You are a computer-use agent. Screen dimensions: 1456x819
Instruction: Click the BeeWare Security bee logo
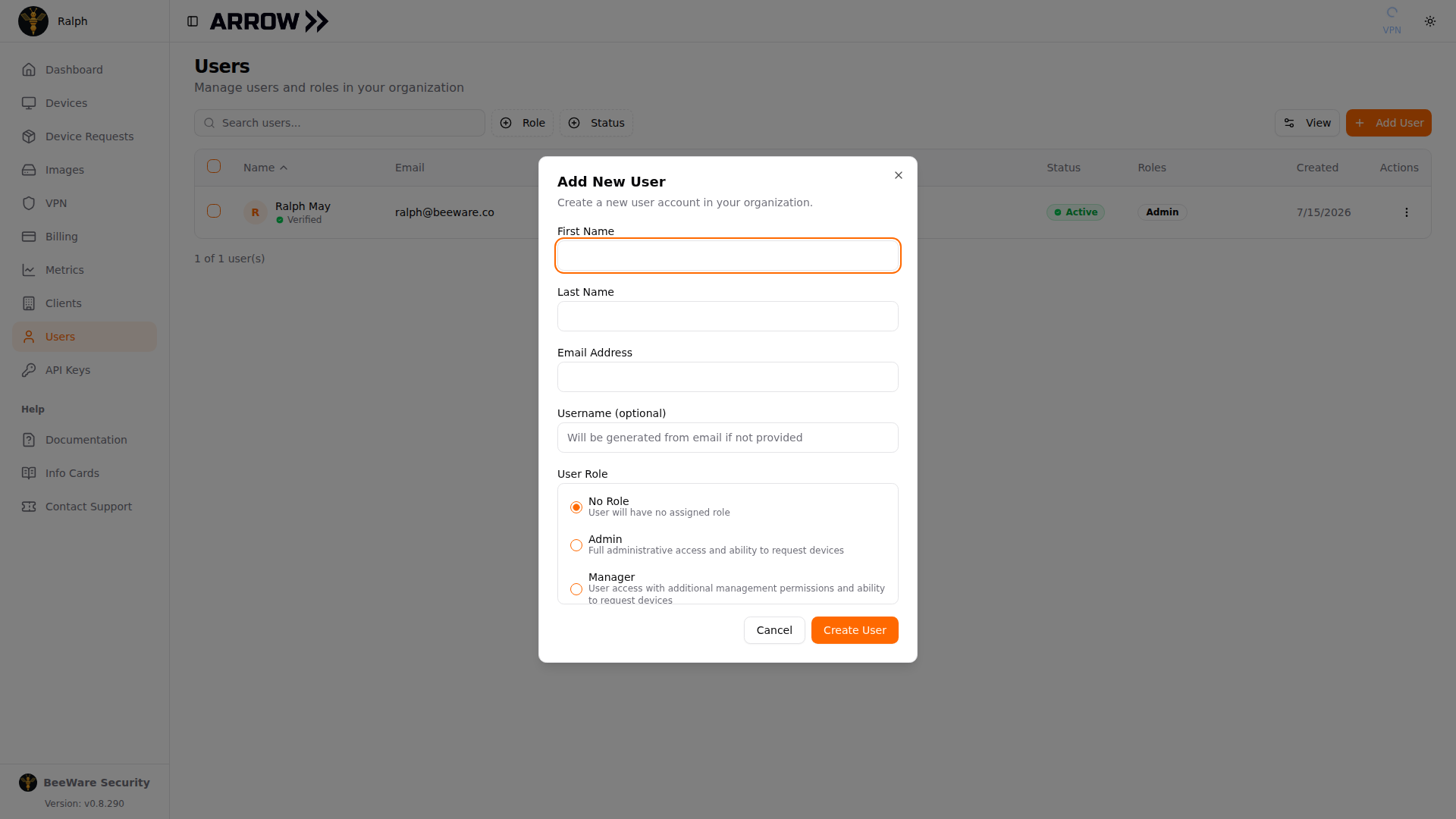[28, 783]
